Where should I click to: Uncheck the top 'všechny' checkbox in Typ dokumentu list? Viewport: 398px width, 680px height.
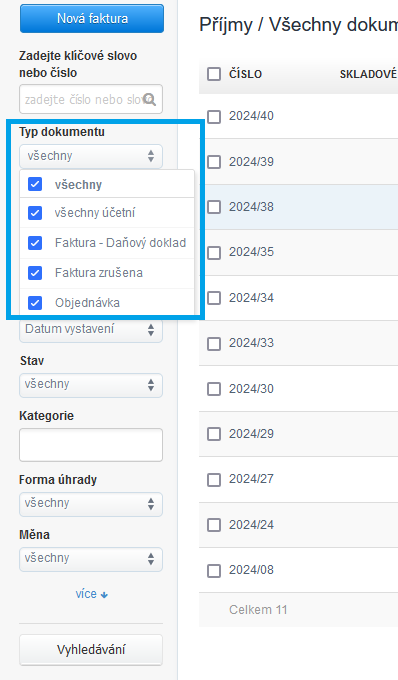click(x=35, y=184)
